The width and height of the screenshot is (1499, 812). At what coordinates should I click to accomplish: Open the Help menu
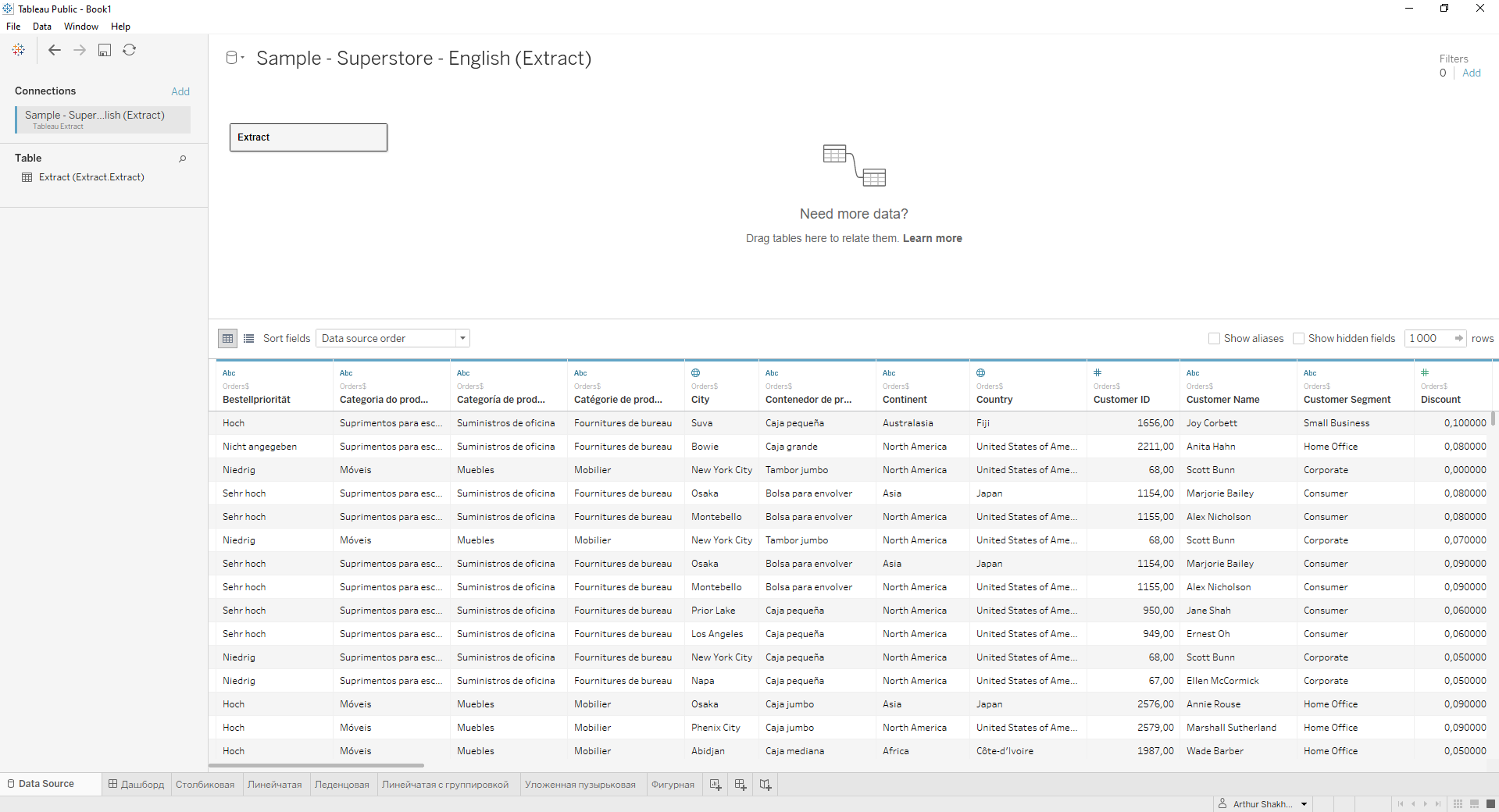pos(120,27)
